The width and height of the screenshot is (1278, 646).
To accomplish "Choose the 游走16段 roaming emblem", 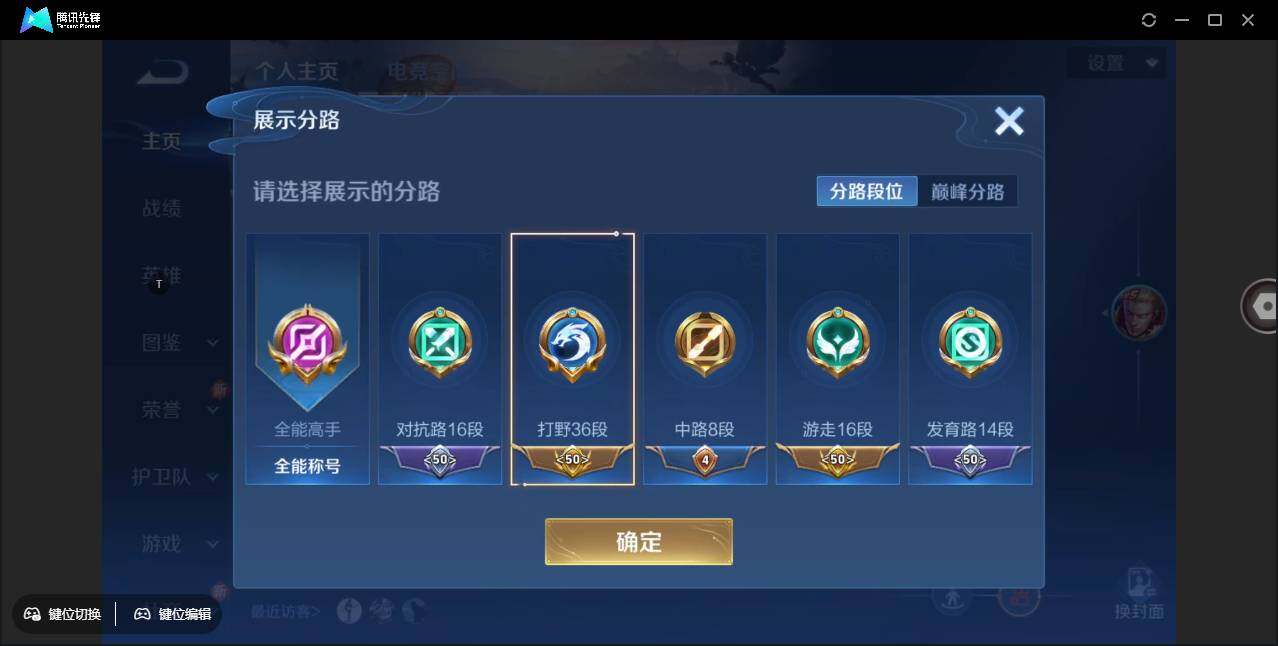I will click(x=838, y=343).
